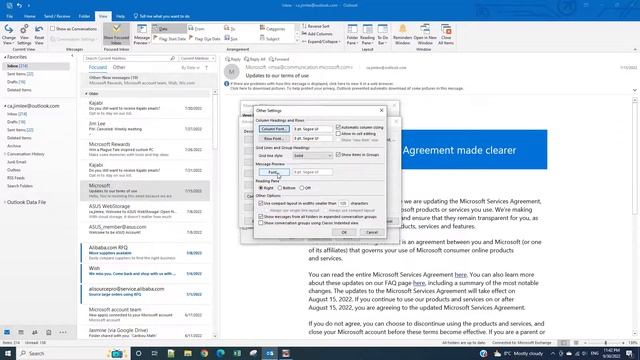This screenshot has width=640, height=360.
Task: Arrange messages by Date
Action: coord(169,29)
